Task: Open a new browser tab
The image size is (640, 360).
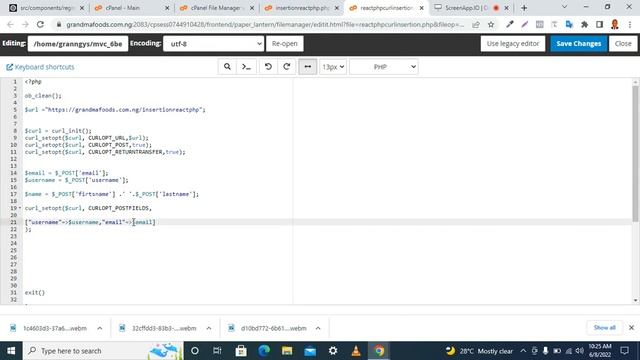Action: [x=524, y=8]
